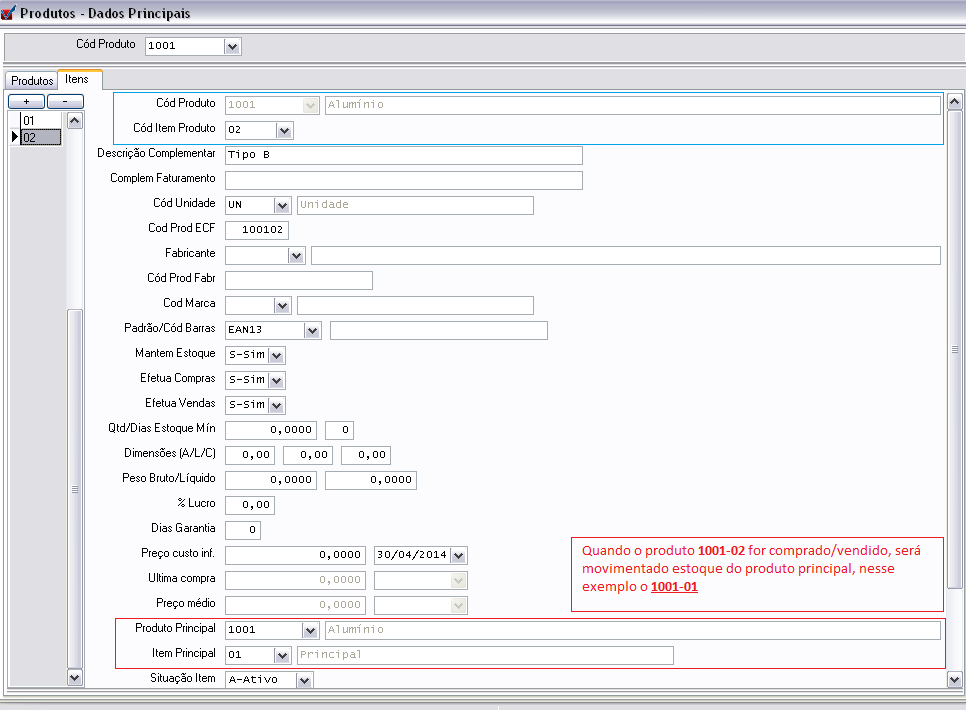Click the item list scroll up arrow

tap(75, 120)
